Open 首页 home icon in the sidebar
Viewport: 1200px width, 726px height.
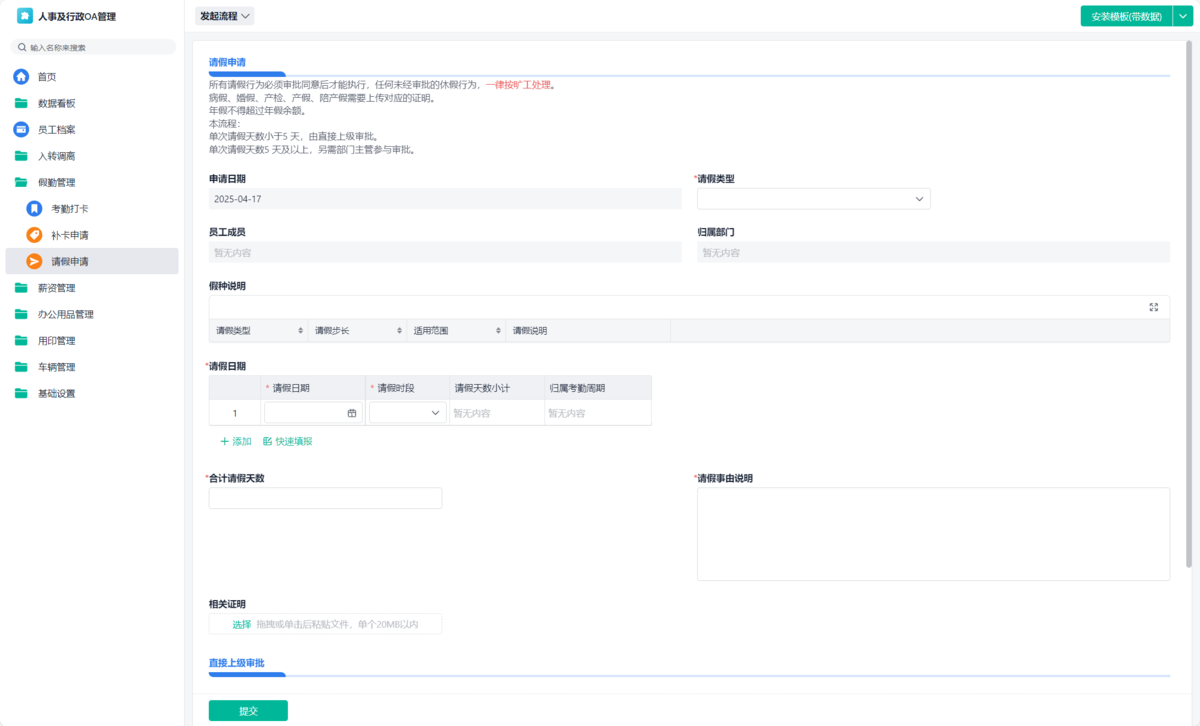point(21,77)
